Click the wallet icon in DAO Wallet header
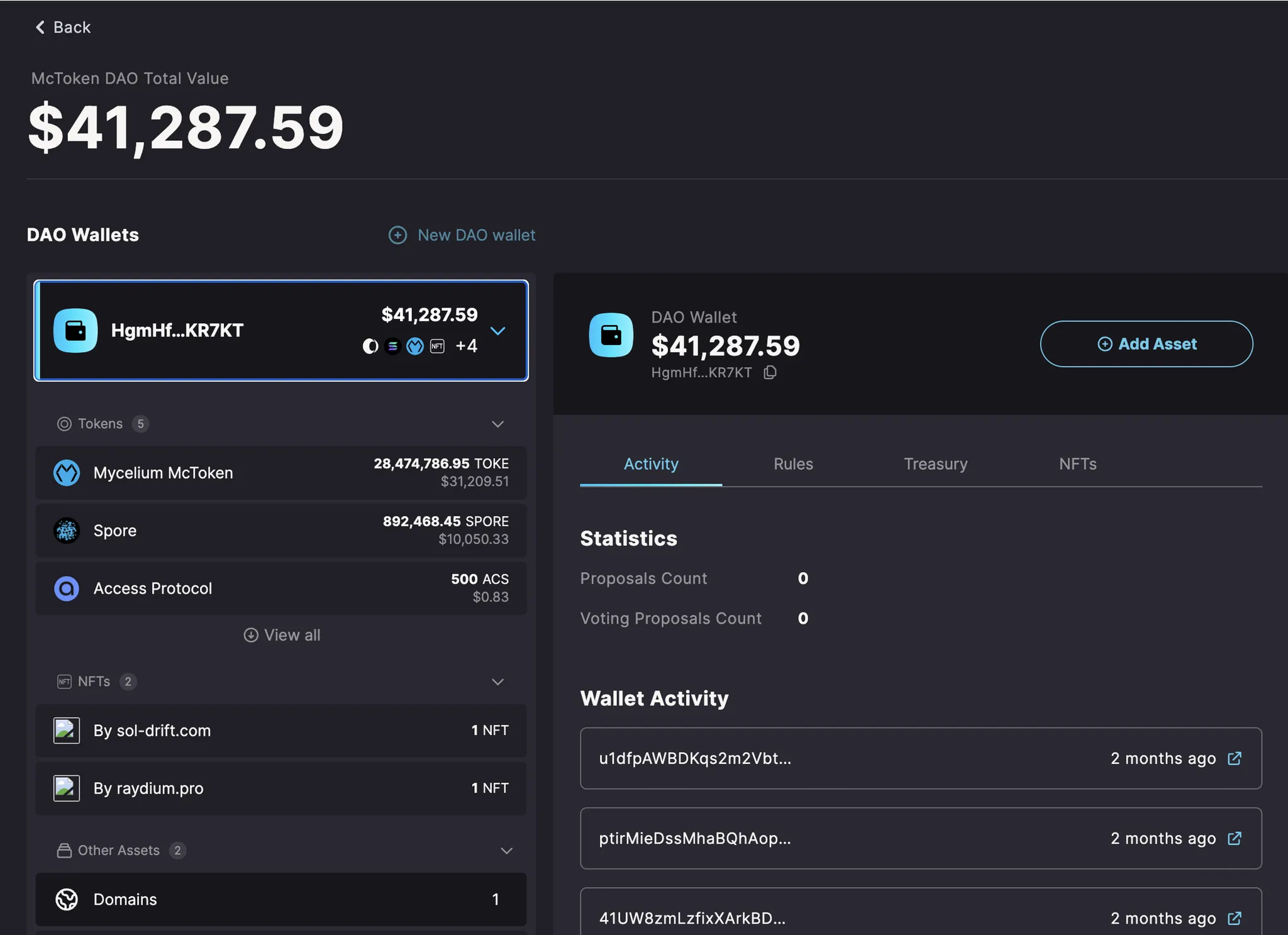The width and height of the screenshot is (1288, 935). click(611, 335)
